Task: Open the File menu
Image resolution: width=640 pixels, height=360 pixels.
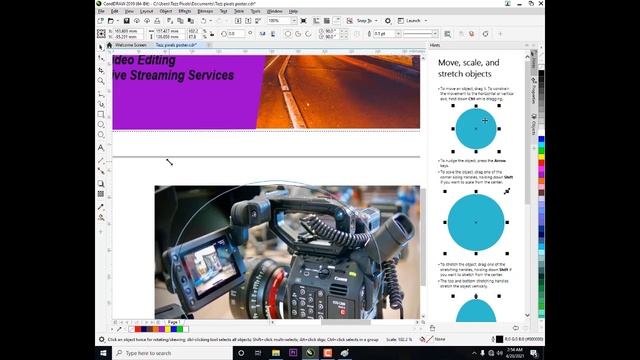Action: [101, 11]
